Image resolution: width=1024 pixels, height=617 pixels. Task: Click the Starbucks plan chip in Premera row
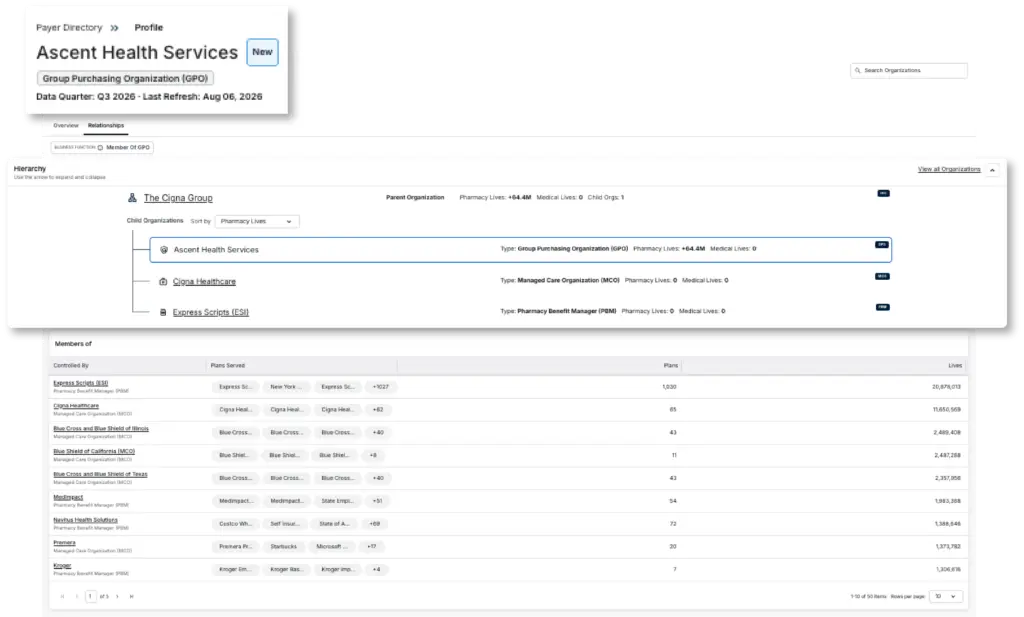(x=283, y=546)
